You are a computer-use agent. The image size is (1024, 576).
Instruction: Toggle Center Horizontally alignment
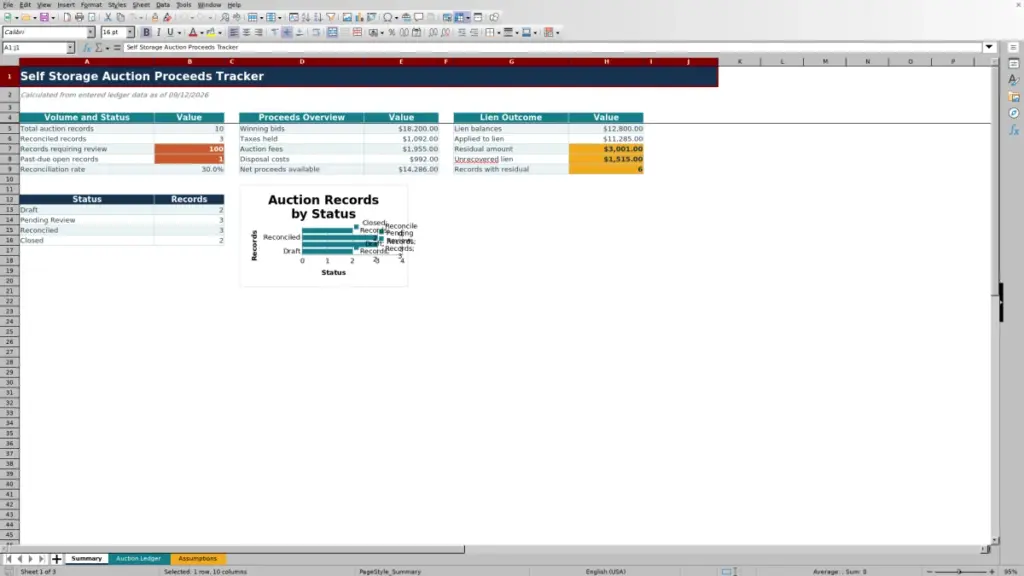coord(246,33)
